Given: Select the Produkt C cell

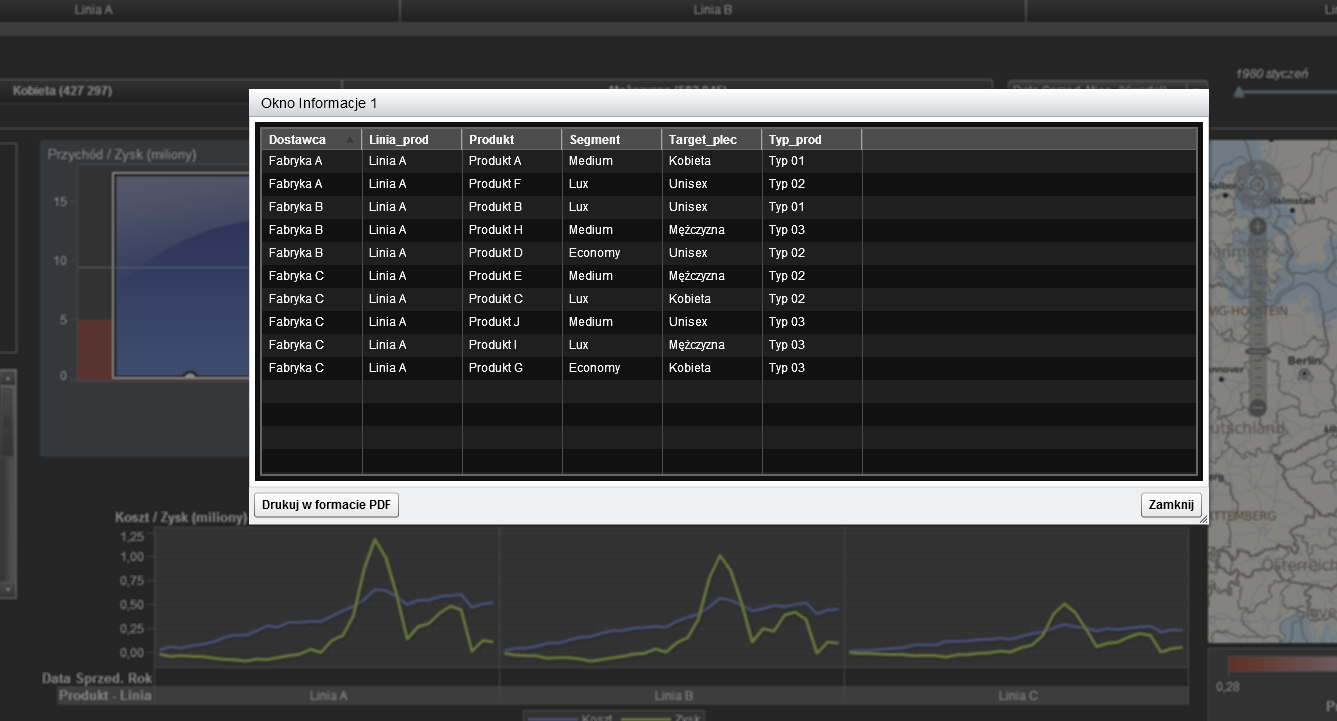Looking at the screenshot, I should [x=511, y=299].
